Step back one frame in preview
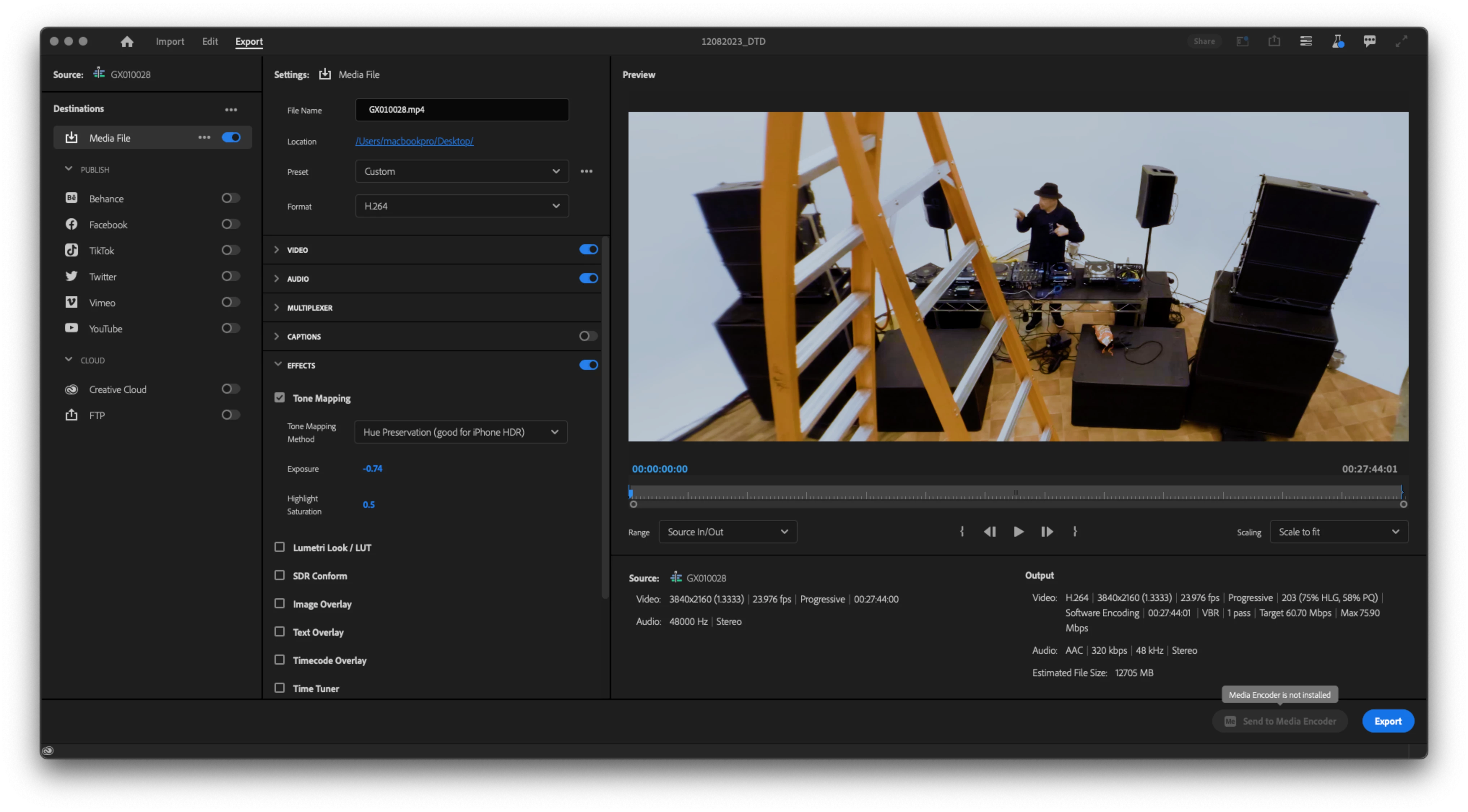Image resolution: width=1468 pixels, height=812 pixels. (990, 532)
